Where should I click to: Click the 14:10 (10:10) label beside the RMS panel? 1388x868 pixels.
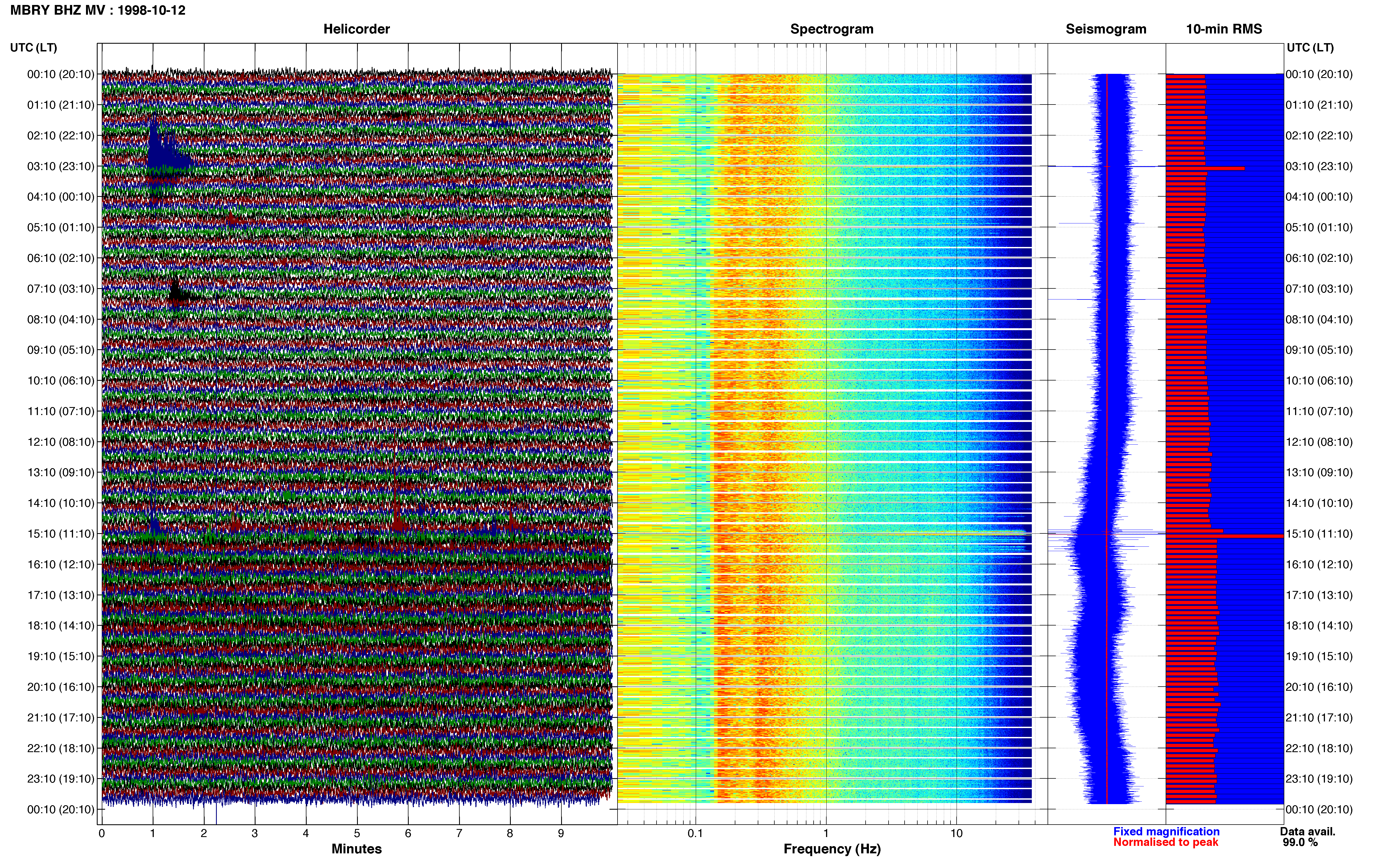pos(1319,504)
